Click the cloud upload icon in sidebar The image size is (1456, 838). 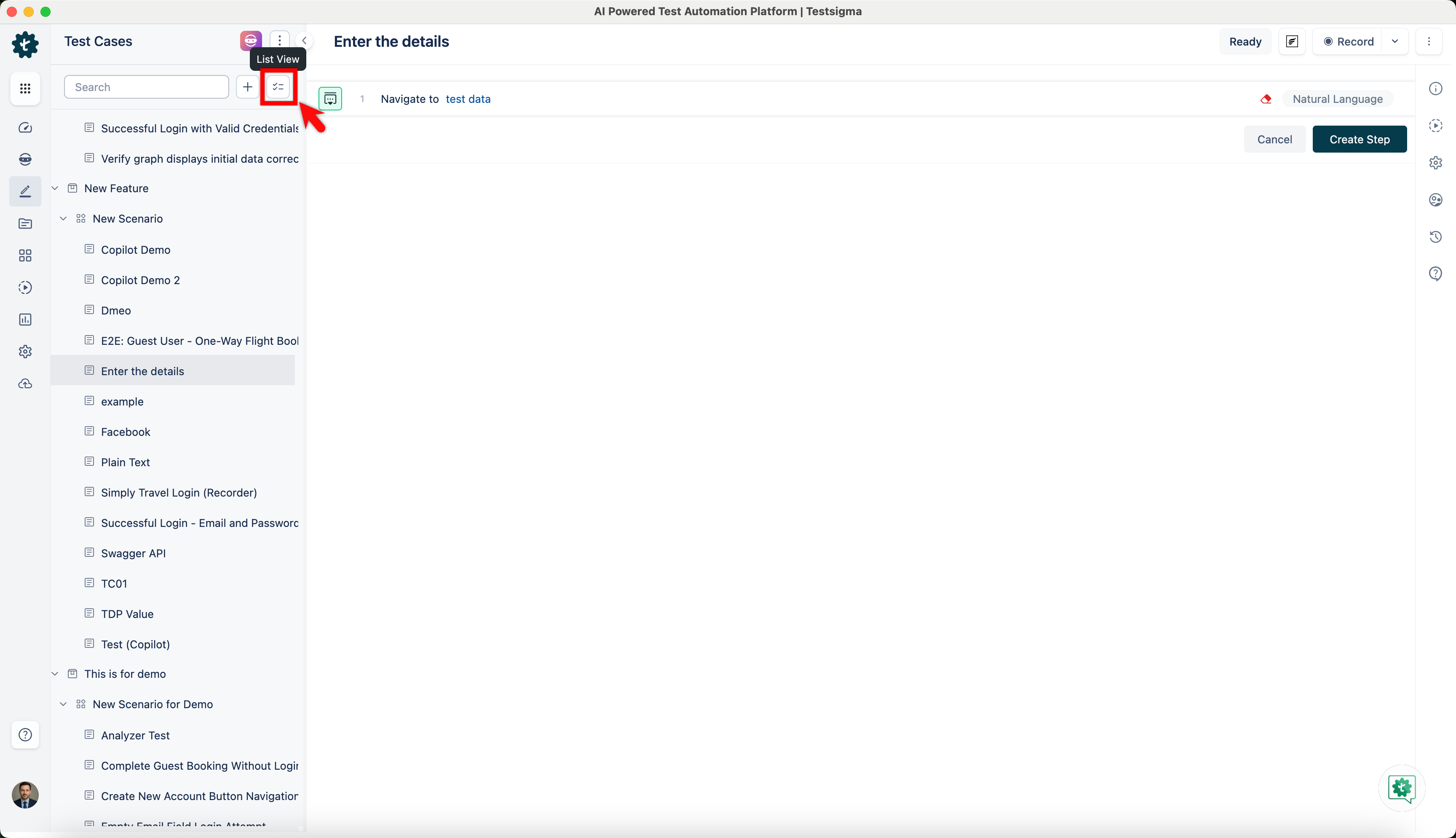pyautogui.click(x=25, y=383)
